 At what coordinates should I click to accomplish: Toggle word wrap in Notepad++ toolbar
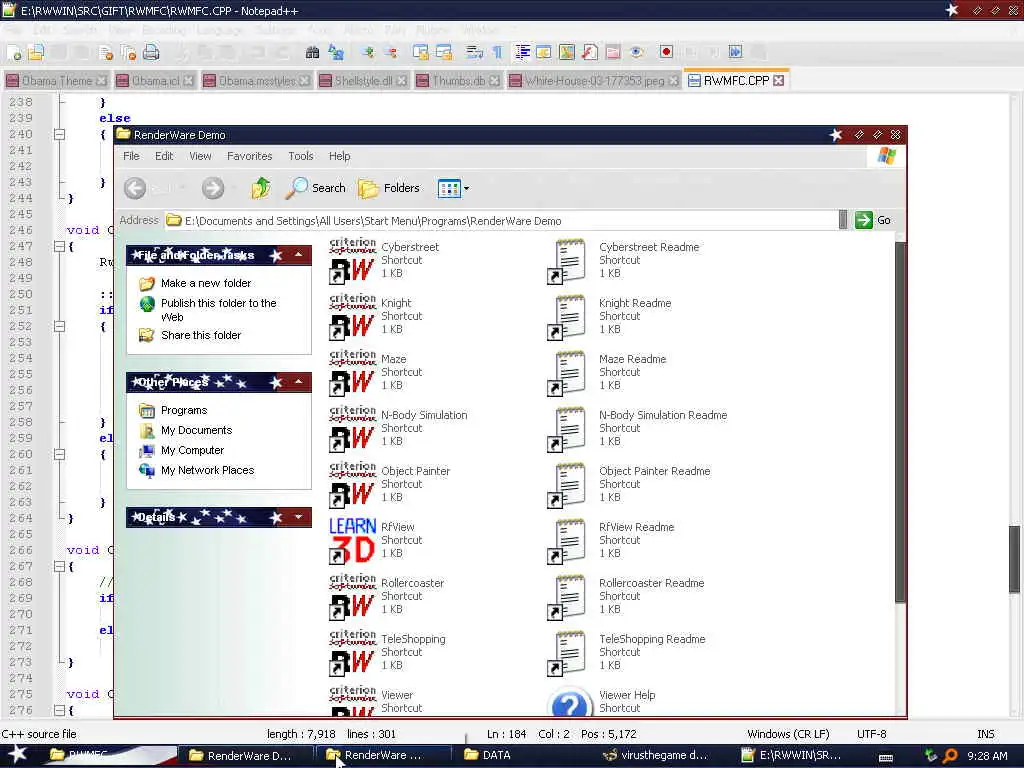point(475,52)
